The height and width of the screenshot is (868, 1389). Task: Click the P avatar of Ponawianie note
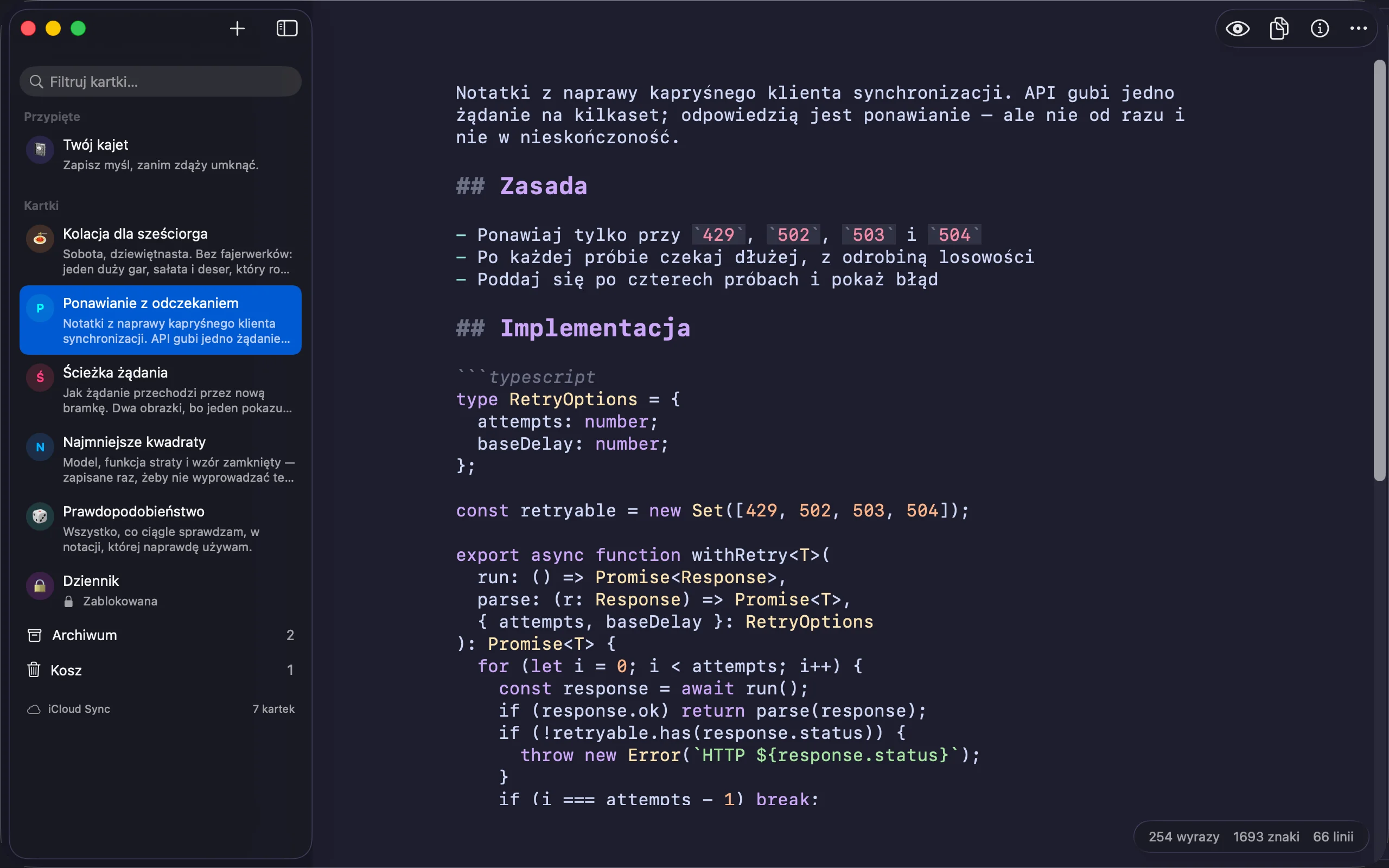[40, 308]
